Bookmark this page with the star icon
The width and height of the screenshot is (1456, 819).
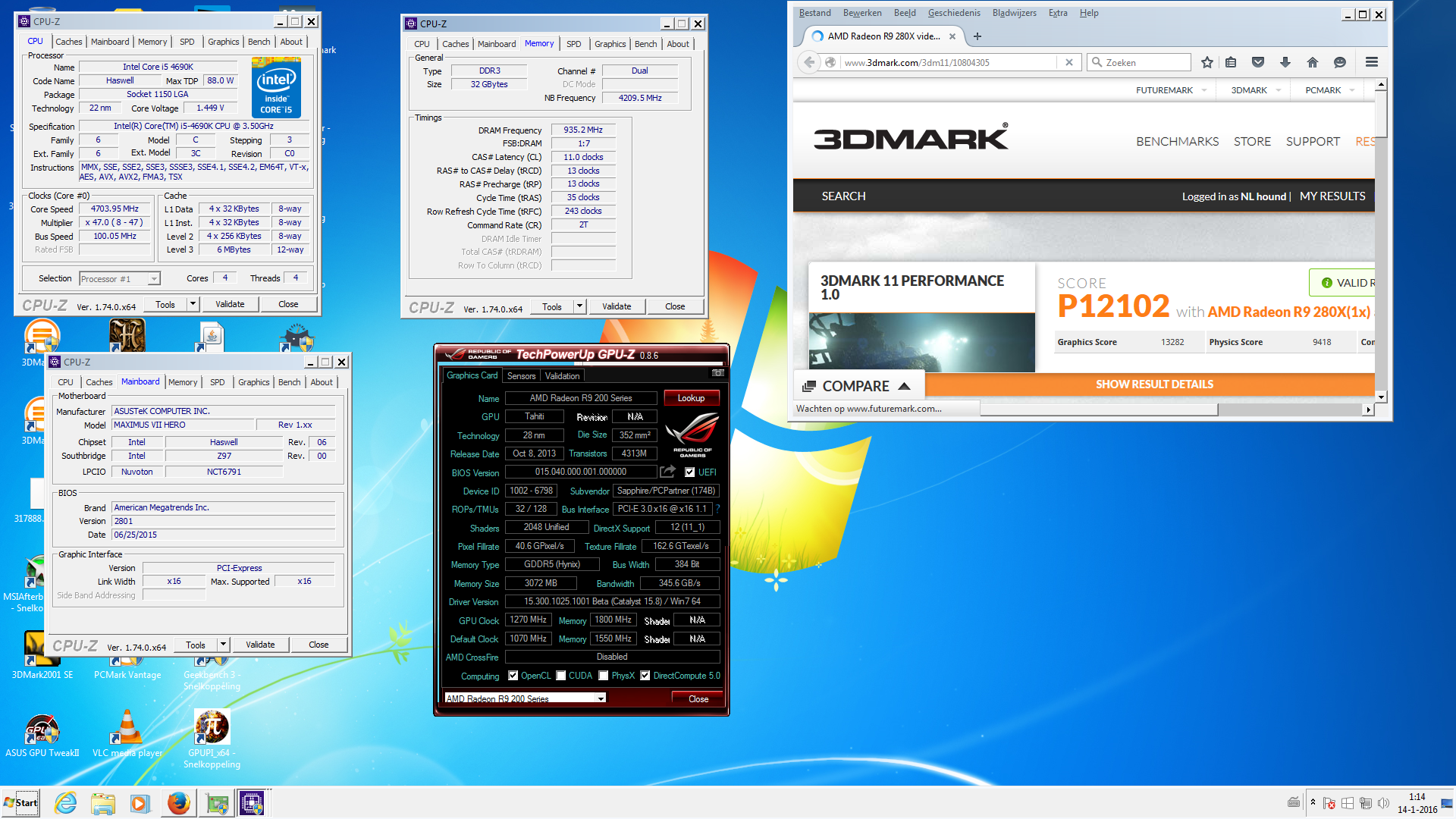tap(1207, 62)
